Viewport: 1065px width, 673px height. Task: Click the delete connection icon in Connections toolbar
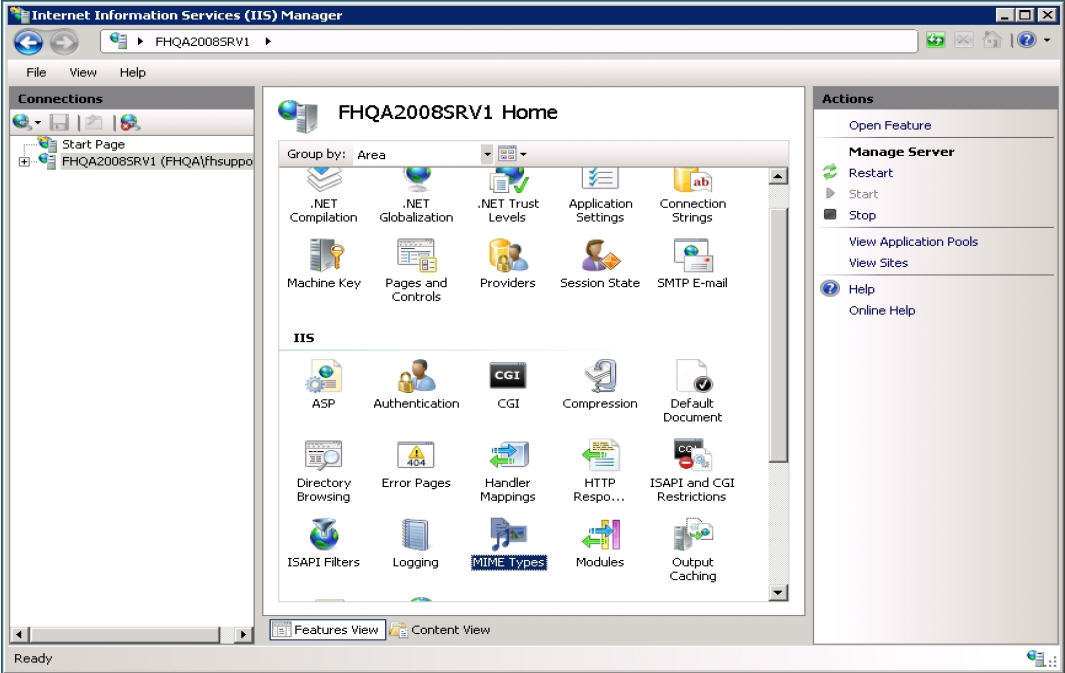tap(129, 122)
